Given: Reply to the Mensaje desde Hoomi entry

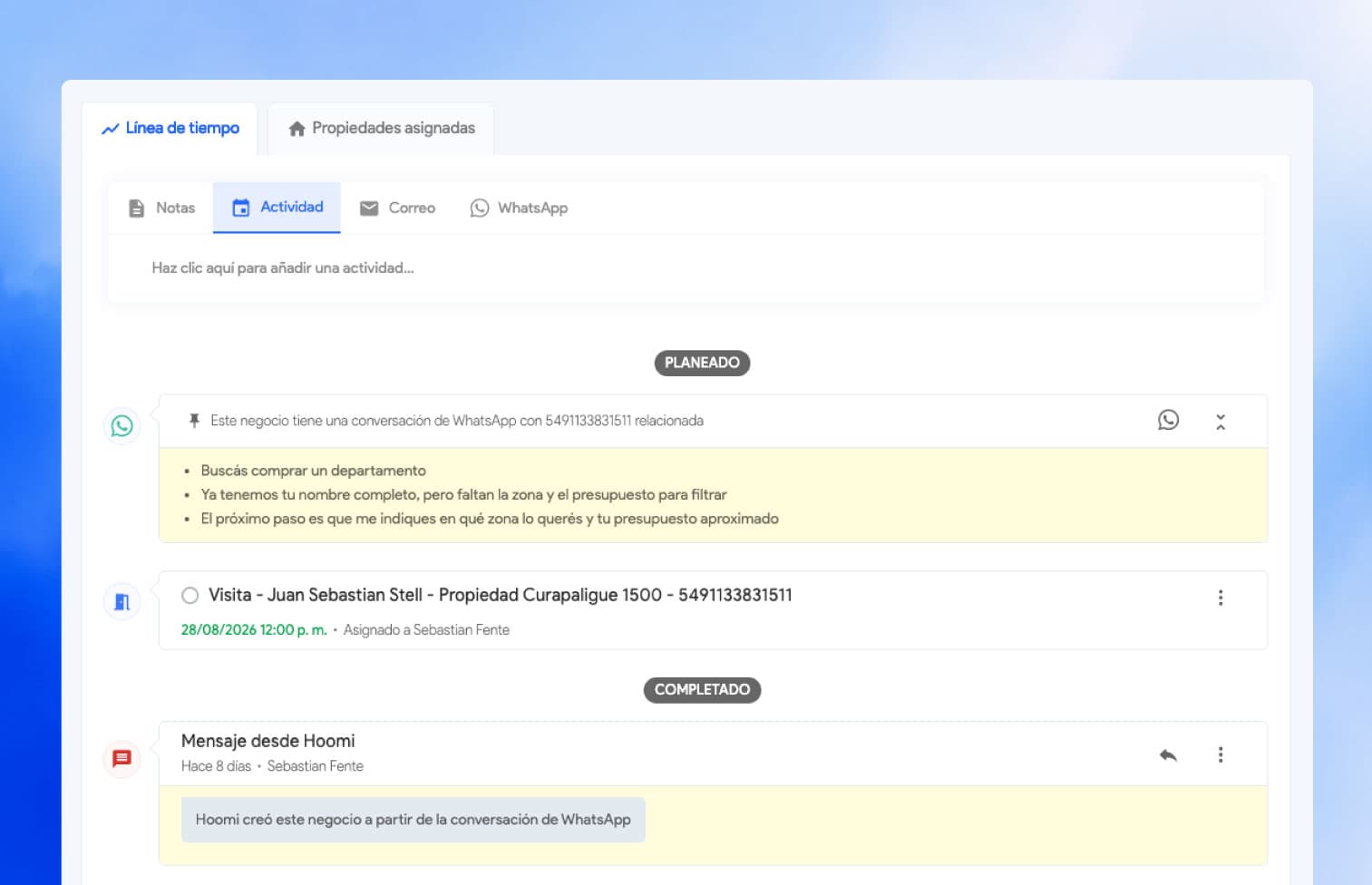Looking at the screenshot, I should click(x=1168, y=754).
